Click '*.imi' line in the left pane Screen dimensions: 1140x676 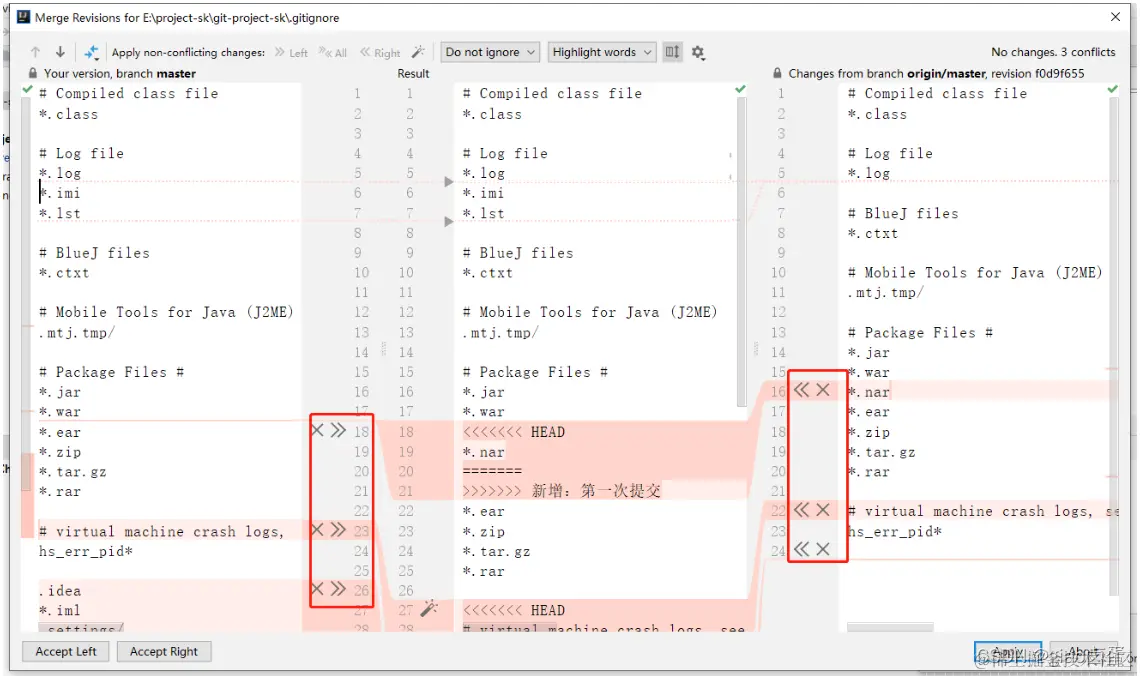60,193
